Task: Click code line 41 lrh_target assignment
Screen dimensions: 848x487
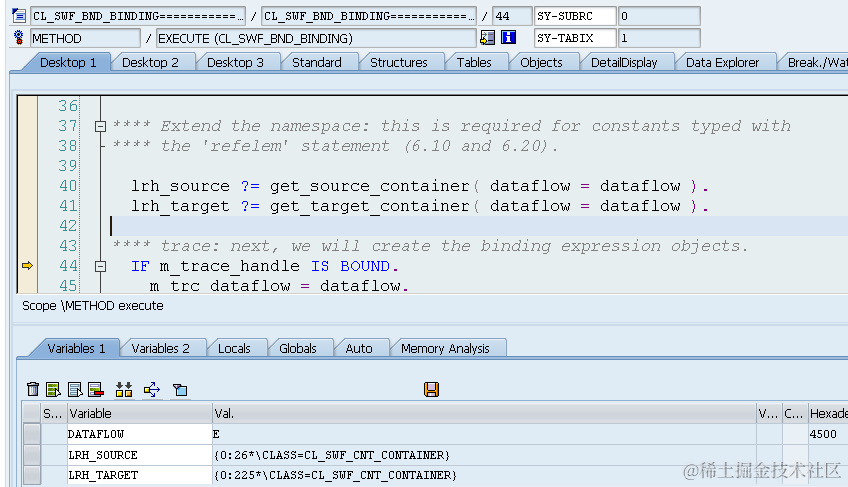Action: [420, 206]
